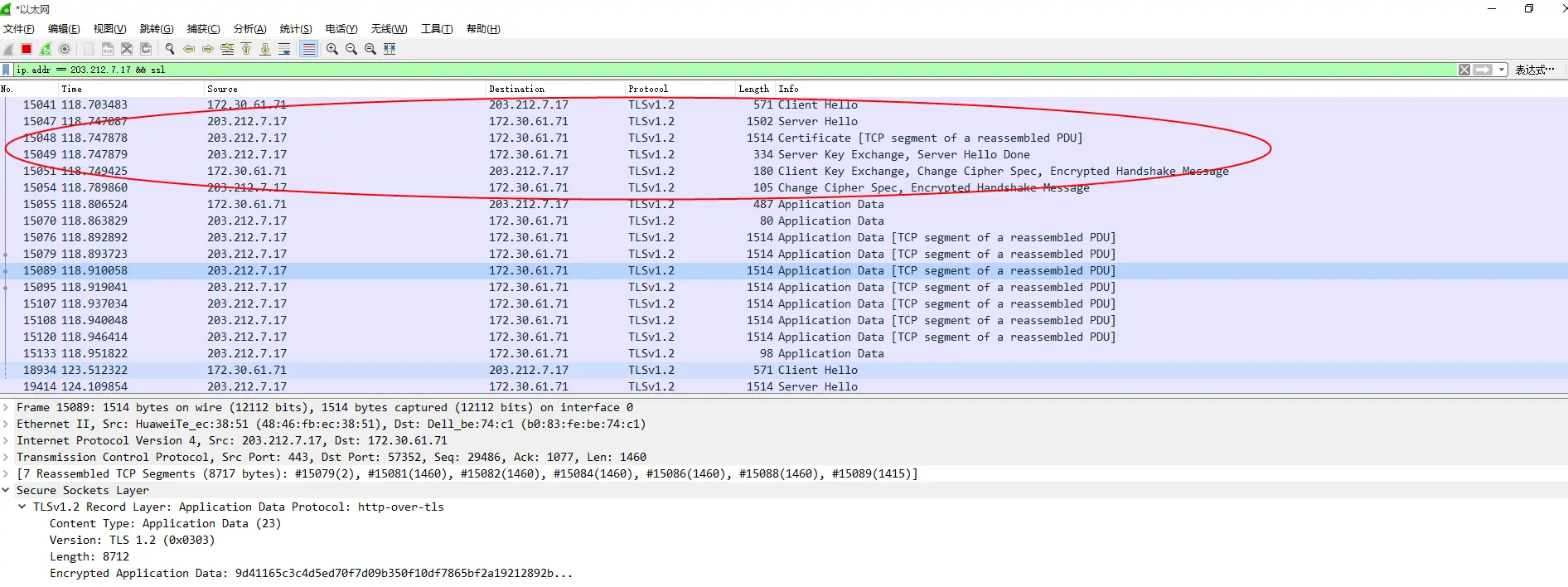Expand Internet Protocol Version 4 section
Image resolution: width=1568 pixels, height=587 pixels.
[x=6, y=440]
